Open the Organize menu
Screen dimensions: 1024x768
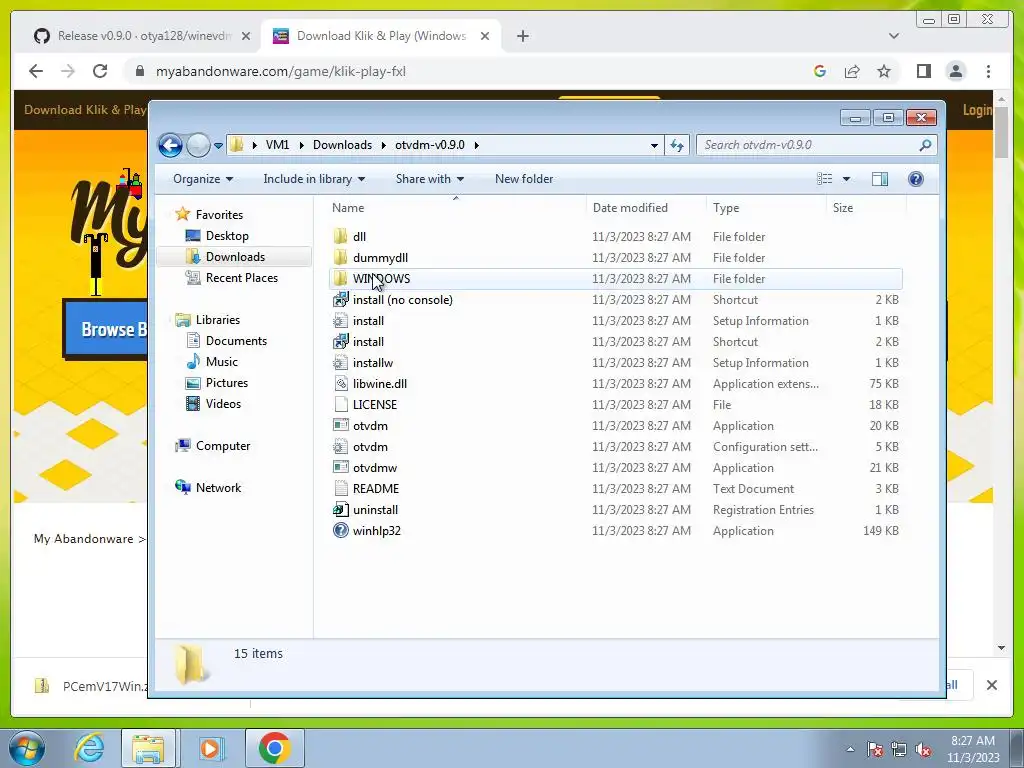(202, 179)
